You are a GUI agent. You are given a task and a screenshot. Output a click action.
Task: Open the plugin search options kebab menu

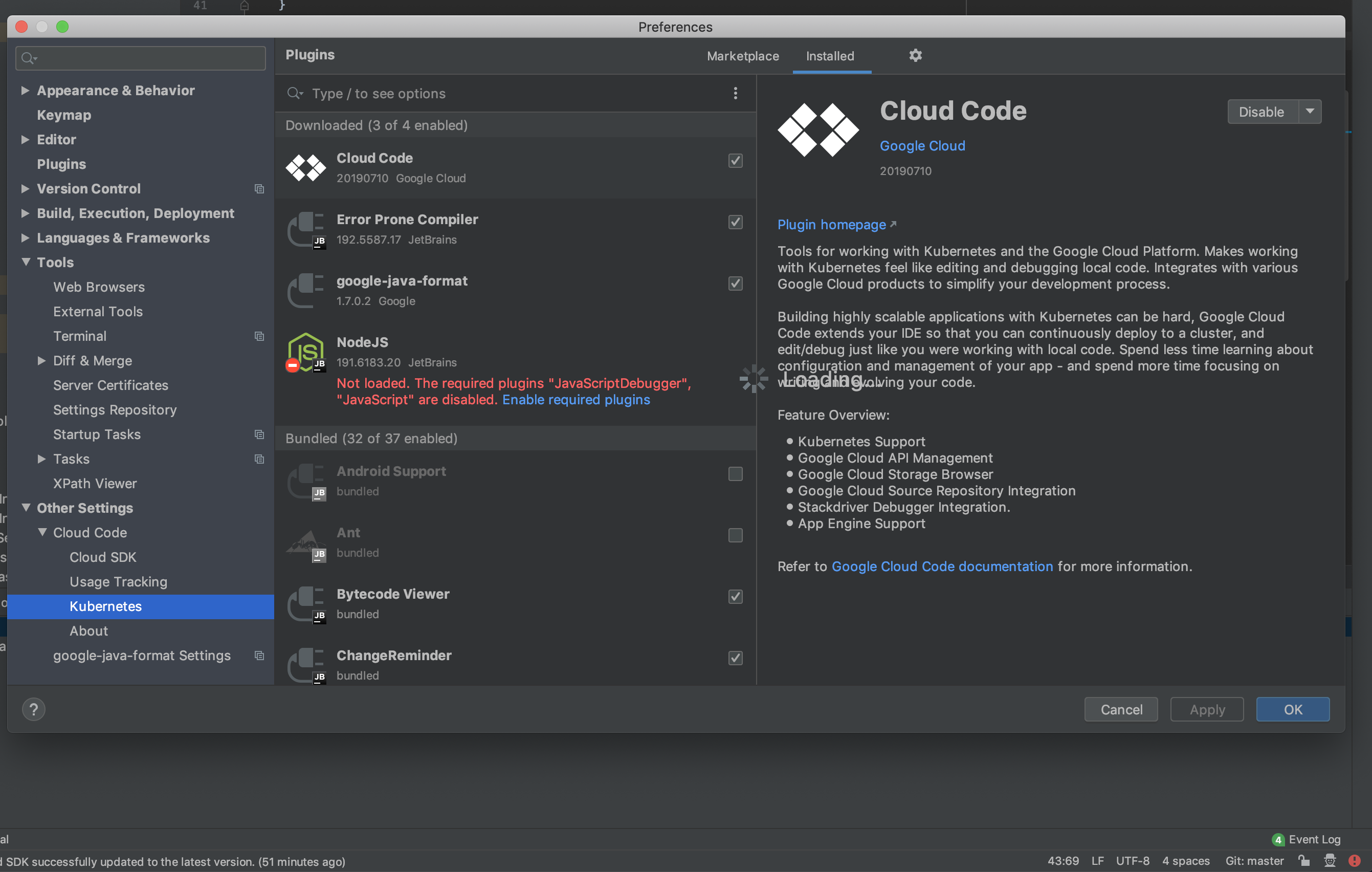pos(736,94)
